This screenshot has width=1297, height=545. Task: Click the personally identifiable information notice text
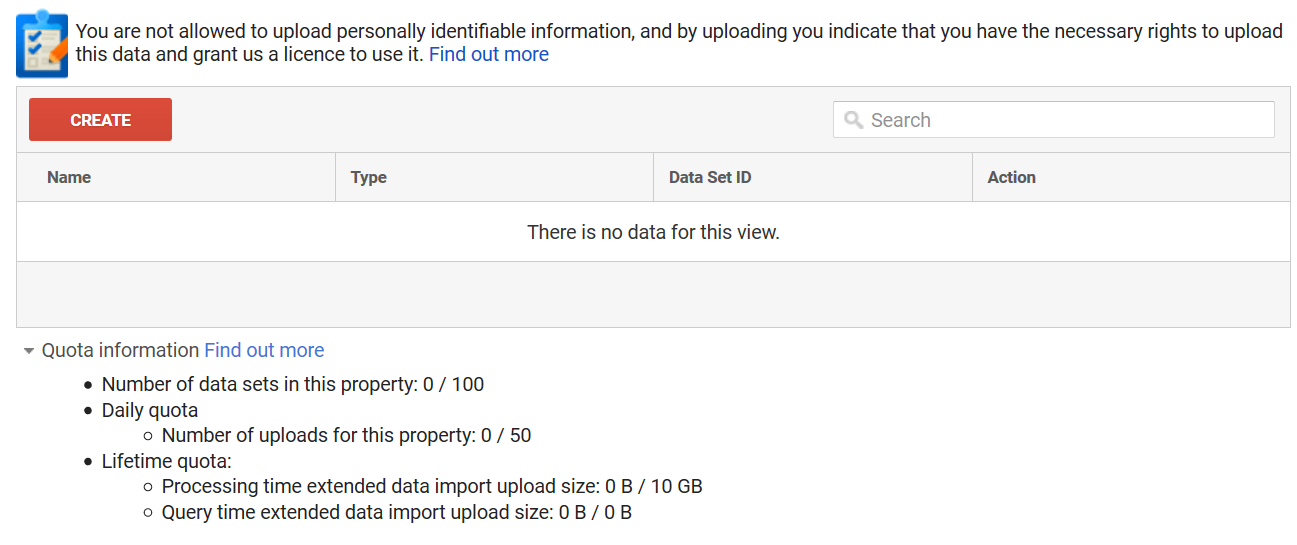[x=678, y=31]
